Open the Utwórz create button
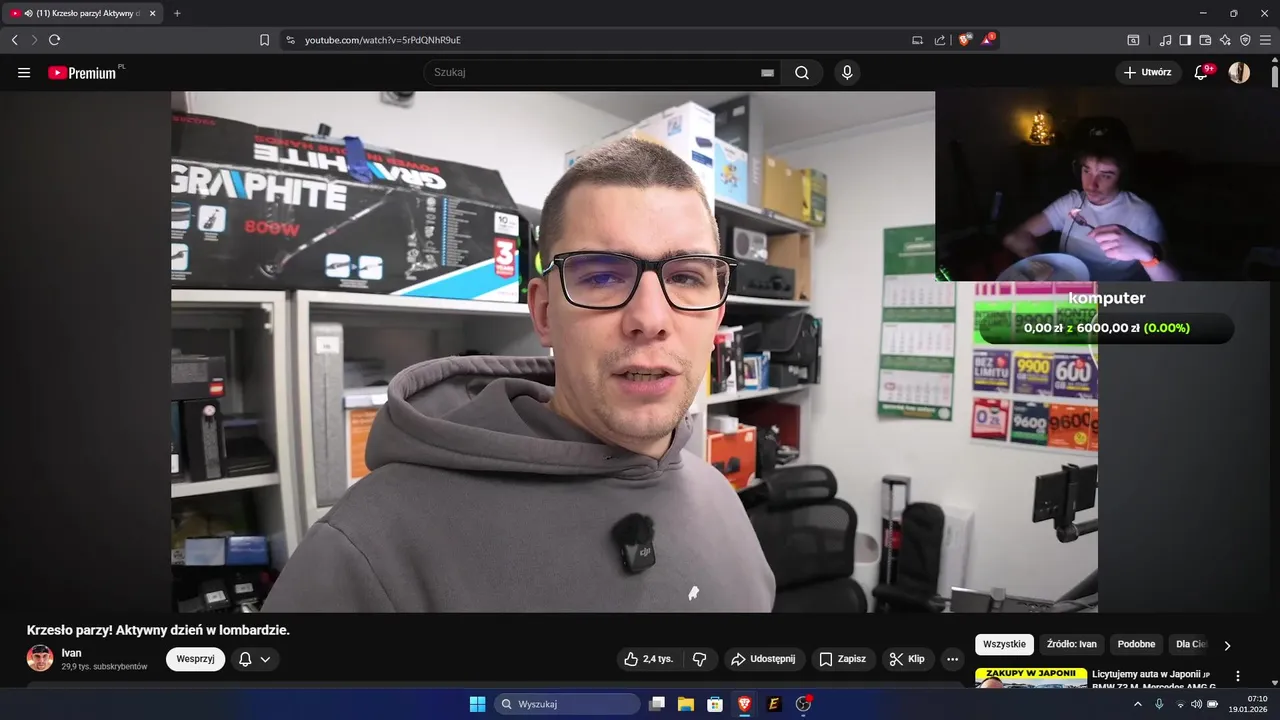This screenshot has height=720, width=1280. pos(1147,72)
